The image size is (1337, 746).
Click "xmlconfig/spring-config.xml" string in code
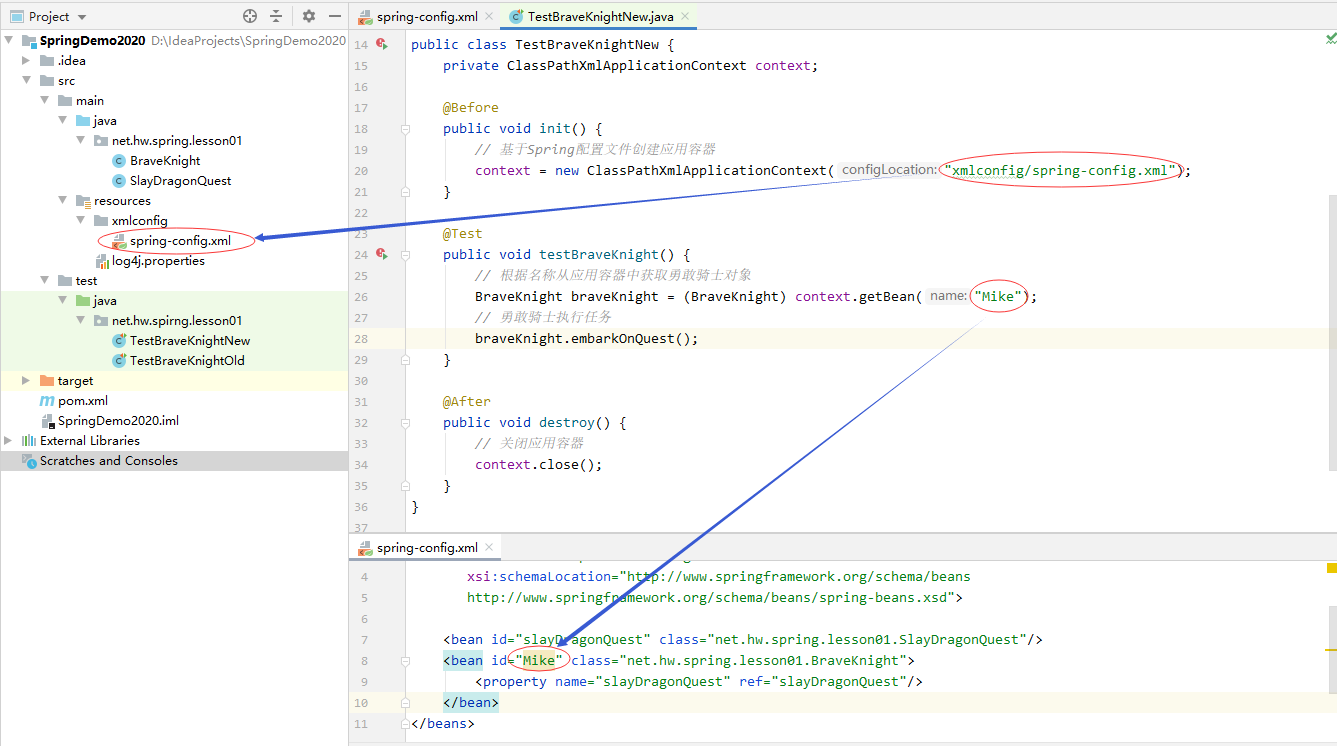click(x=1060, y=171)
